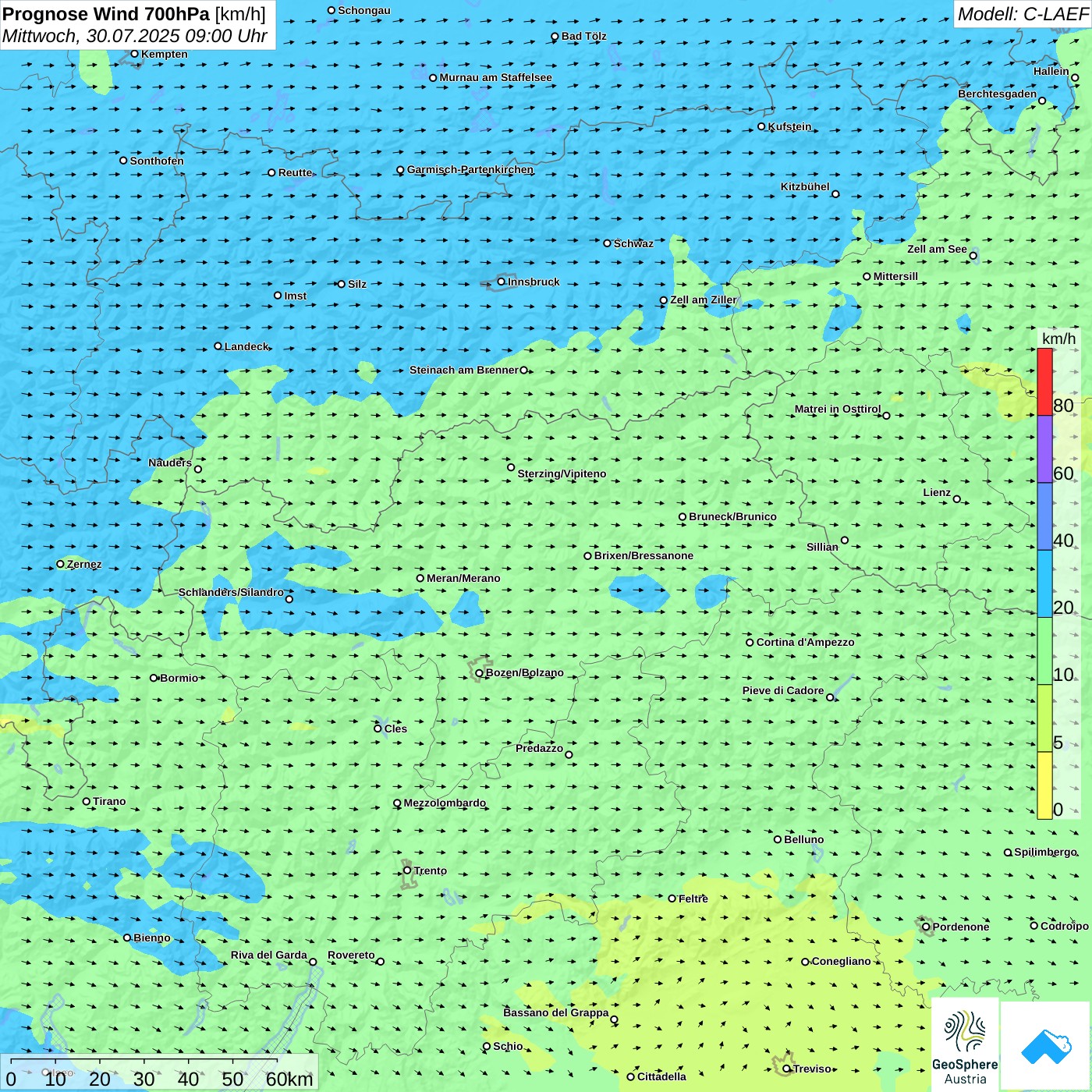This screenshot has height=1092, width=1092.
Task: Click the 'Predazzo' town label
Action: tap(539, 748)
